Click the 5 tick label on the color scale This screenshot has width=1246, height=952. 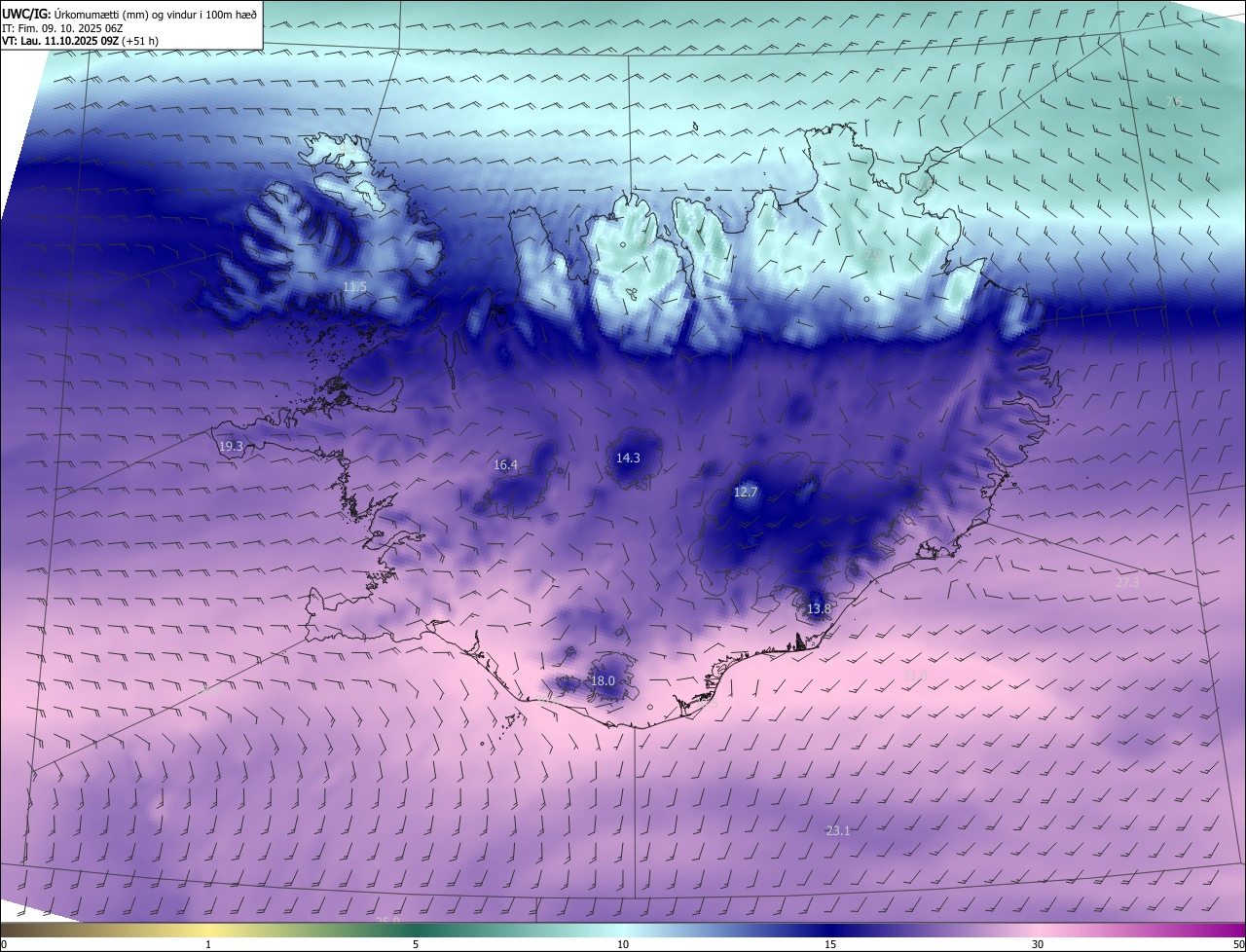pyautogui.click(x=416, y=945)
